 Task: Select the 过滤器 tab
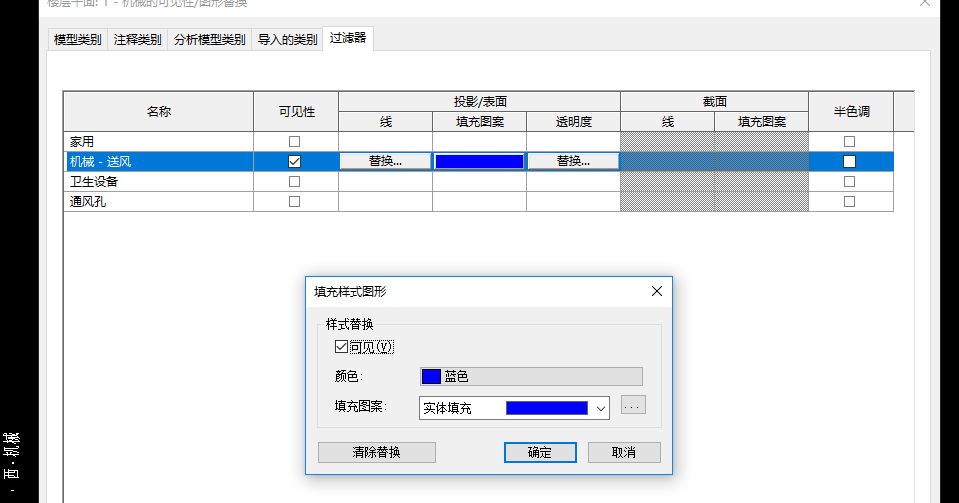[x=347, y=38]
